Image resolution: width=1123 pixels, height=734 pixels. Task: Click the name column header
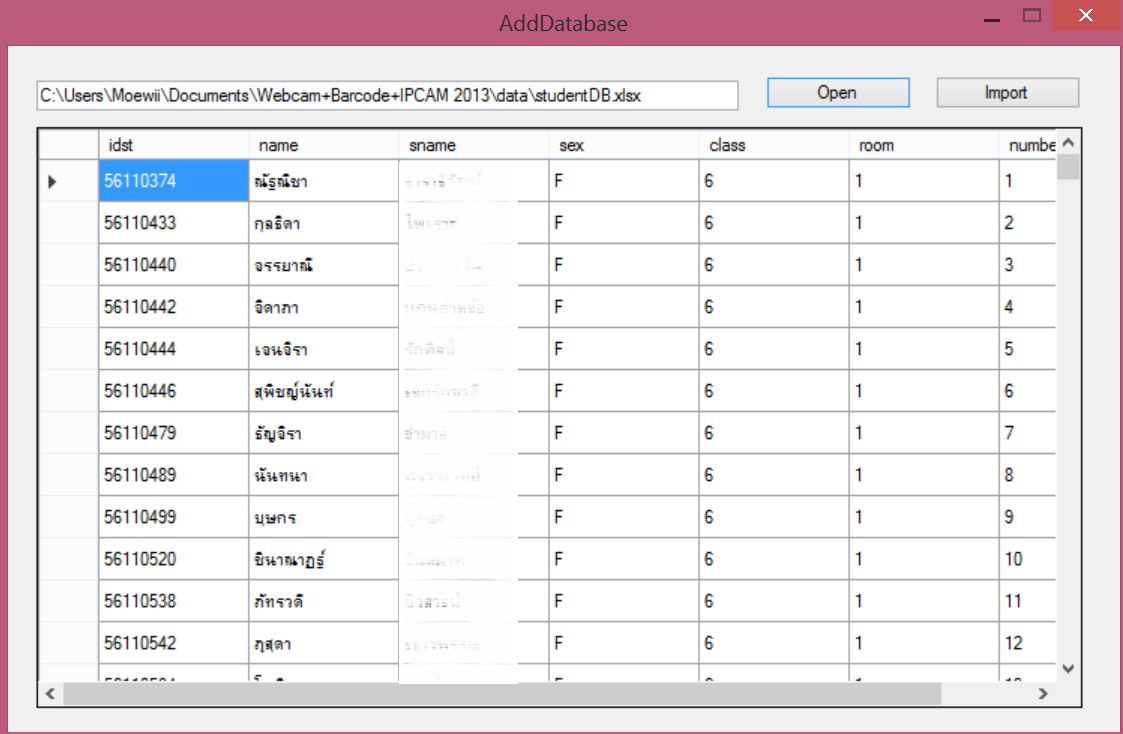323,146
